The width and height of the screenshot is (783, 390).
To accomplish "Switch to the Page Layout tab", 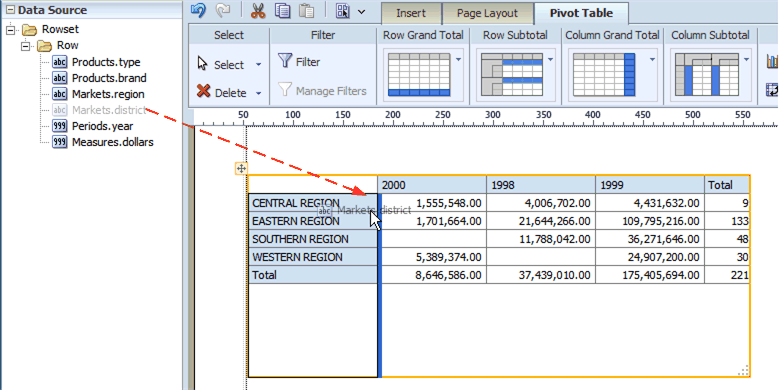I will coord(487,13).
